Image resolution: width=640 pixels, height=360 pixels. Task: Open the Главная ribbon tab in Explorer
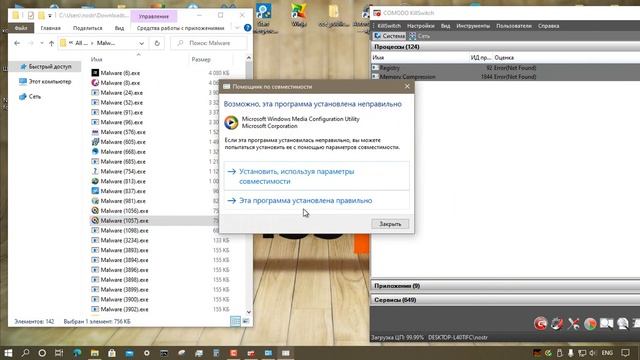click(x=51, y=28)
